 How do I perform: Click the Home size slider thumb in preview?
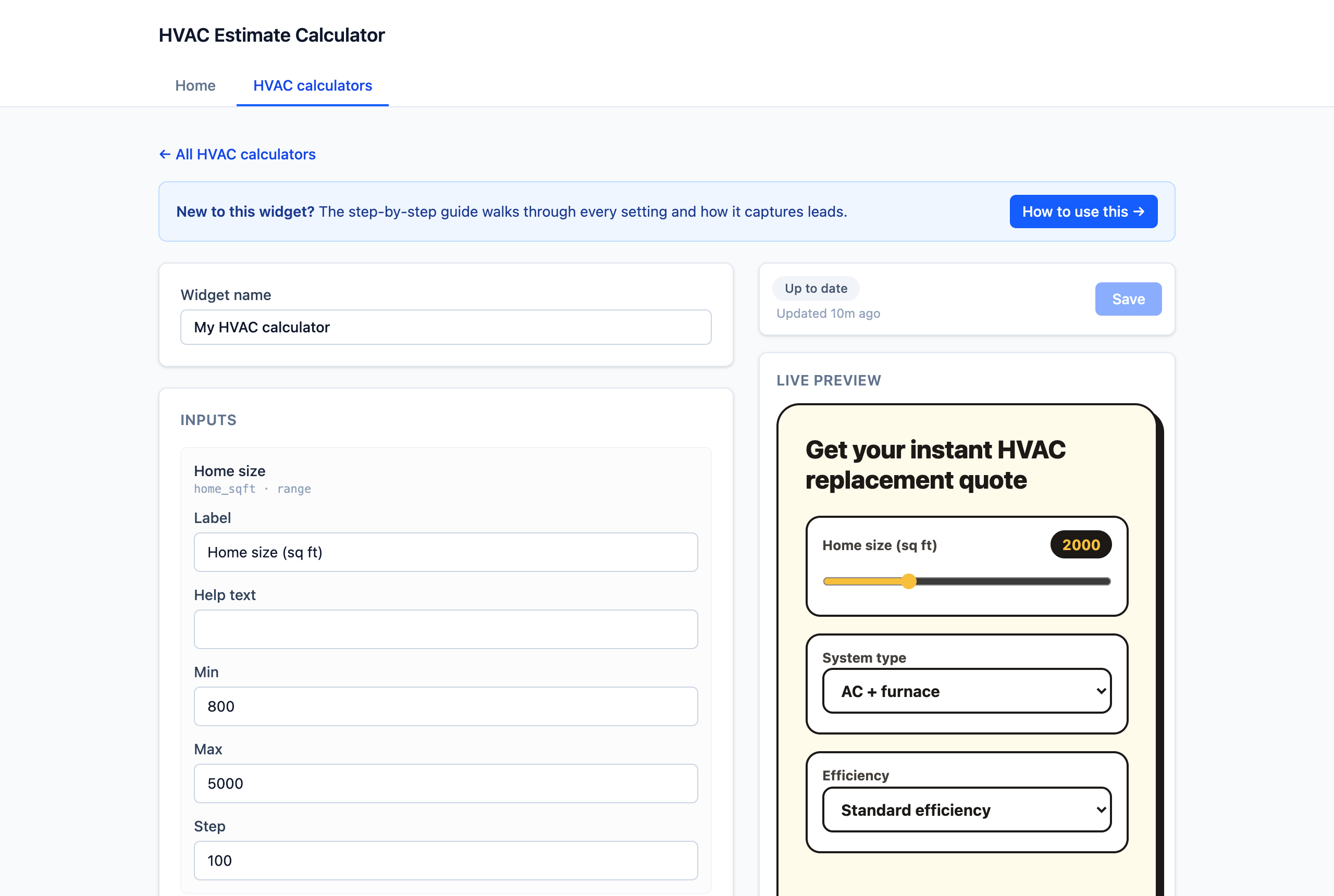[x=909, y=582]
